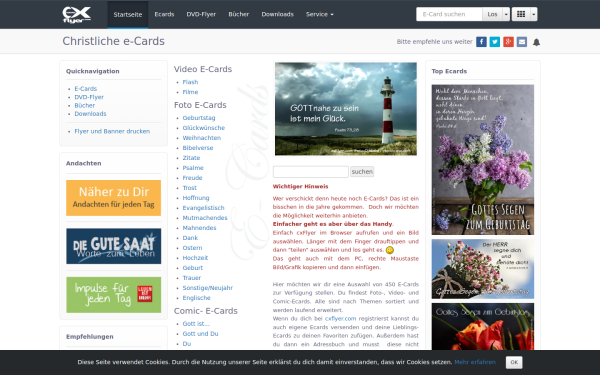Open cxflyer.com link in text
600x375 pixels.
[340, 318]
